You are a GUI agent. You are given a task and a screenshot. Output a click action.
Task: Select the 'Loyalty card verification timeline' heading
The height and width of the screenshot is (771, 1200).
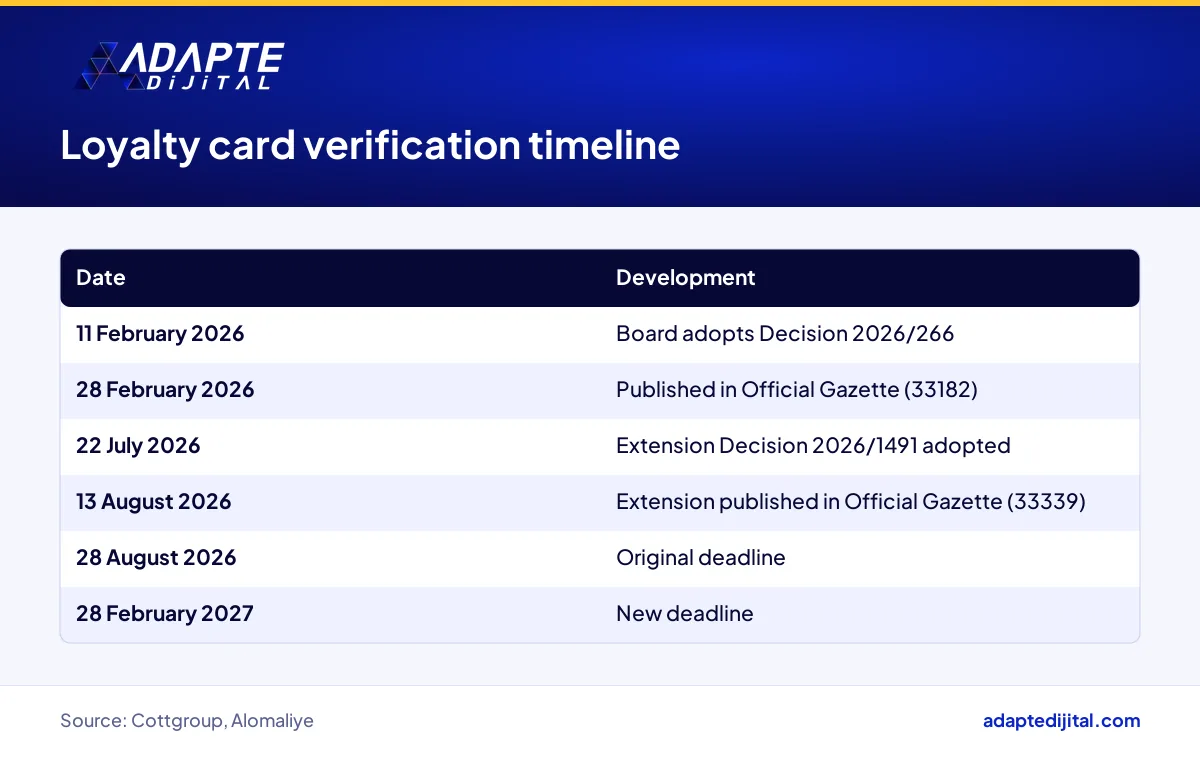tap(370, 146)
